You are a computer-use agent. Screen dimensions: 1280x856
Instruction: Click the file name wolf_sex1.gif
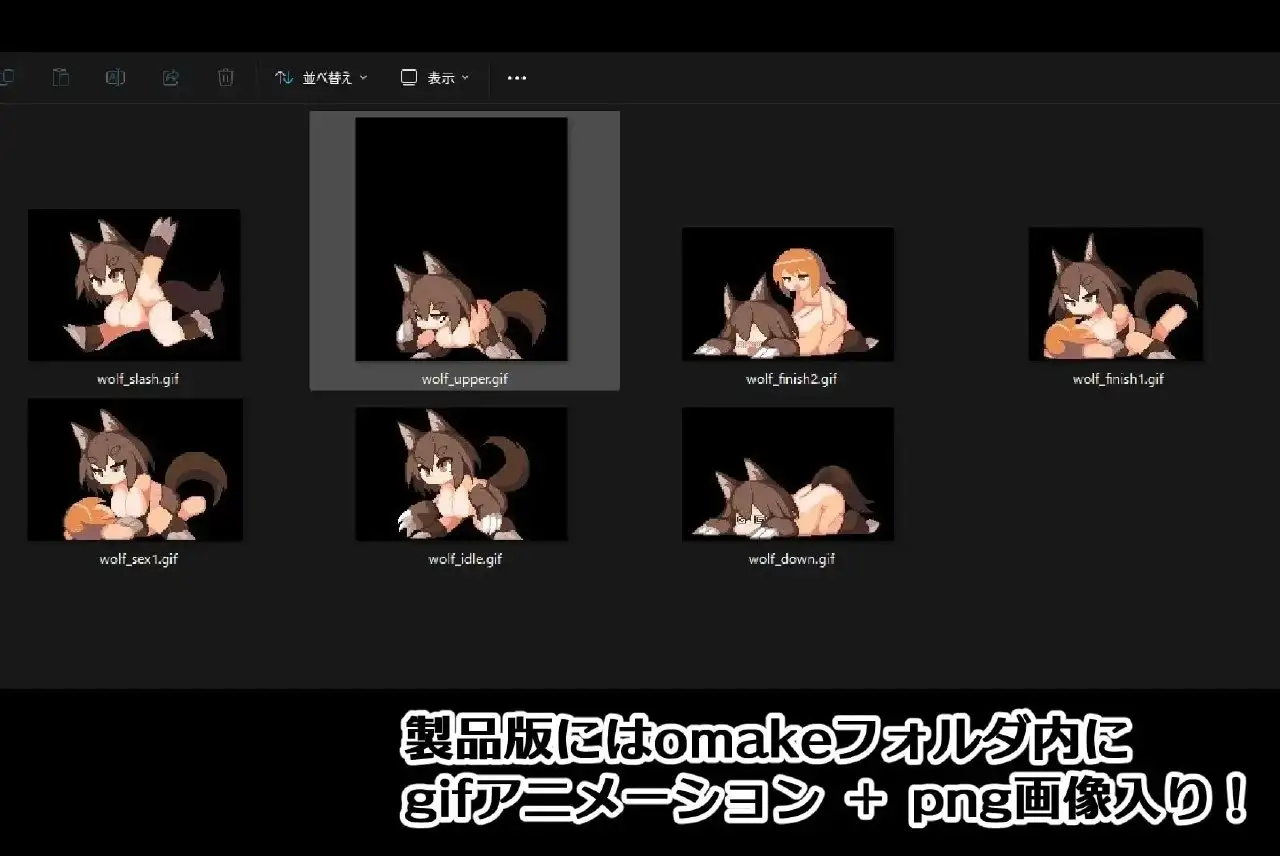[138, 559]
